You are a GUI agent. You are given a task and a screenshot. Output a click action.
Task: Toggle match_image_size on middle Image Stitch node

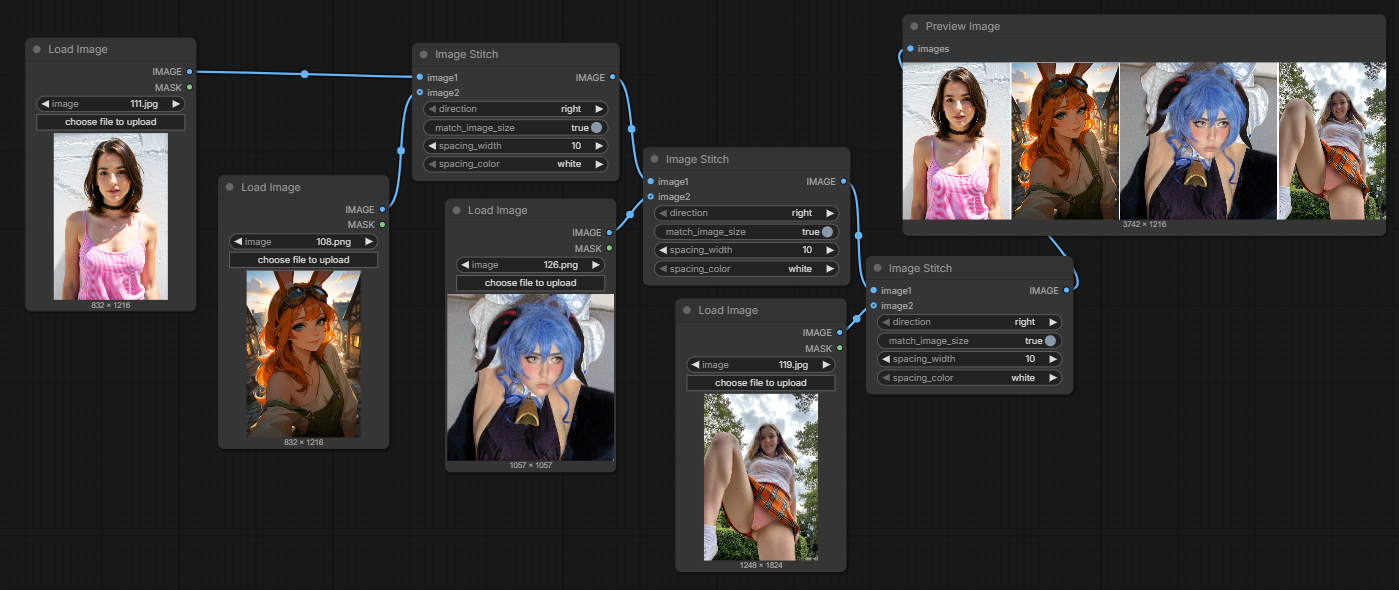tap(747, 232)
